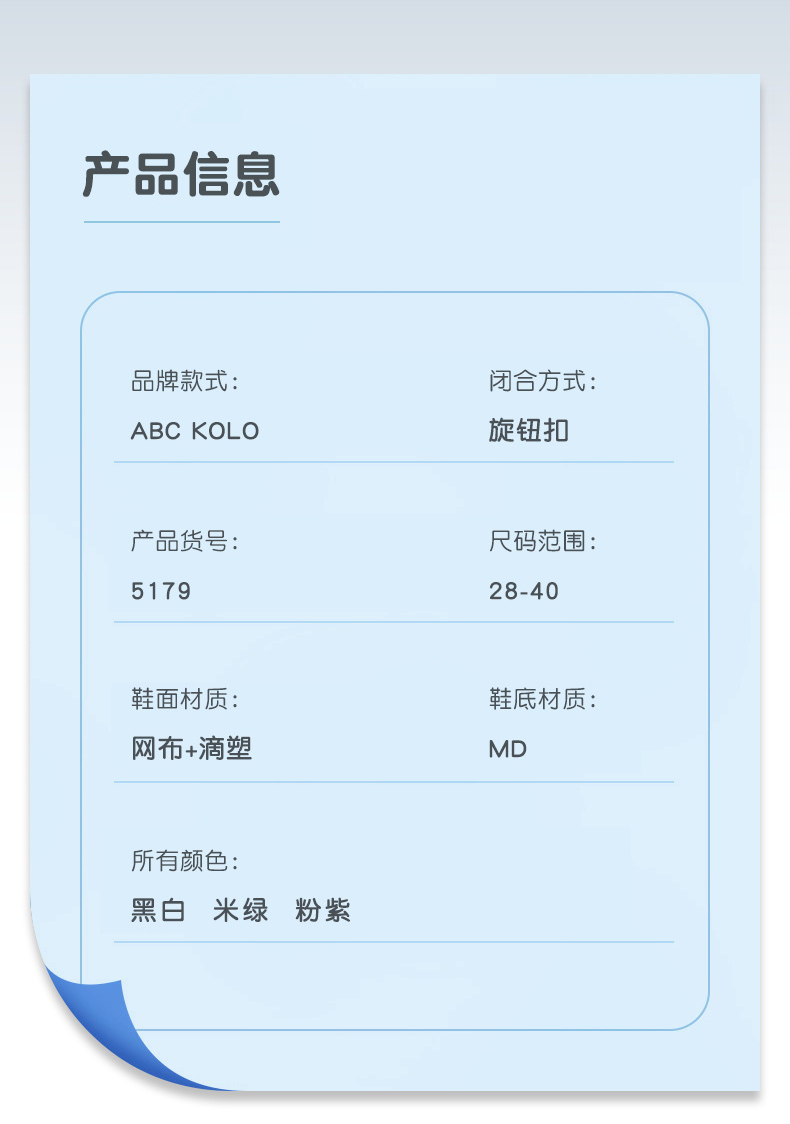Choose the 粉紫 color option
The height and width of the screenshot is (1124, 790).
point(323,910)
